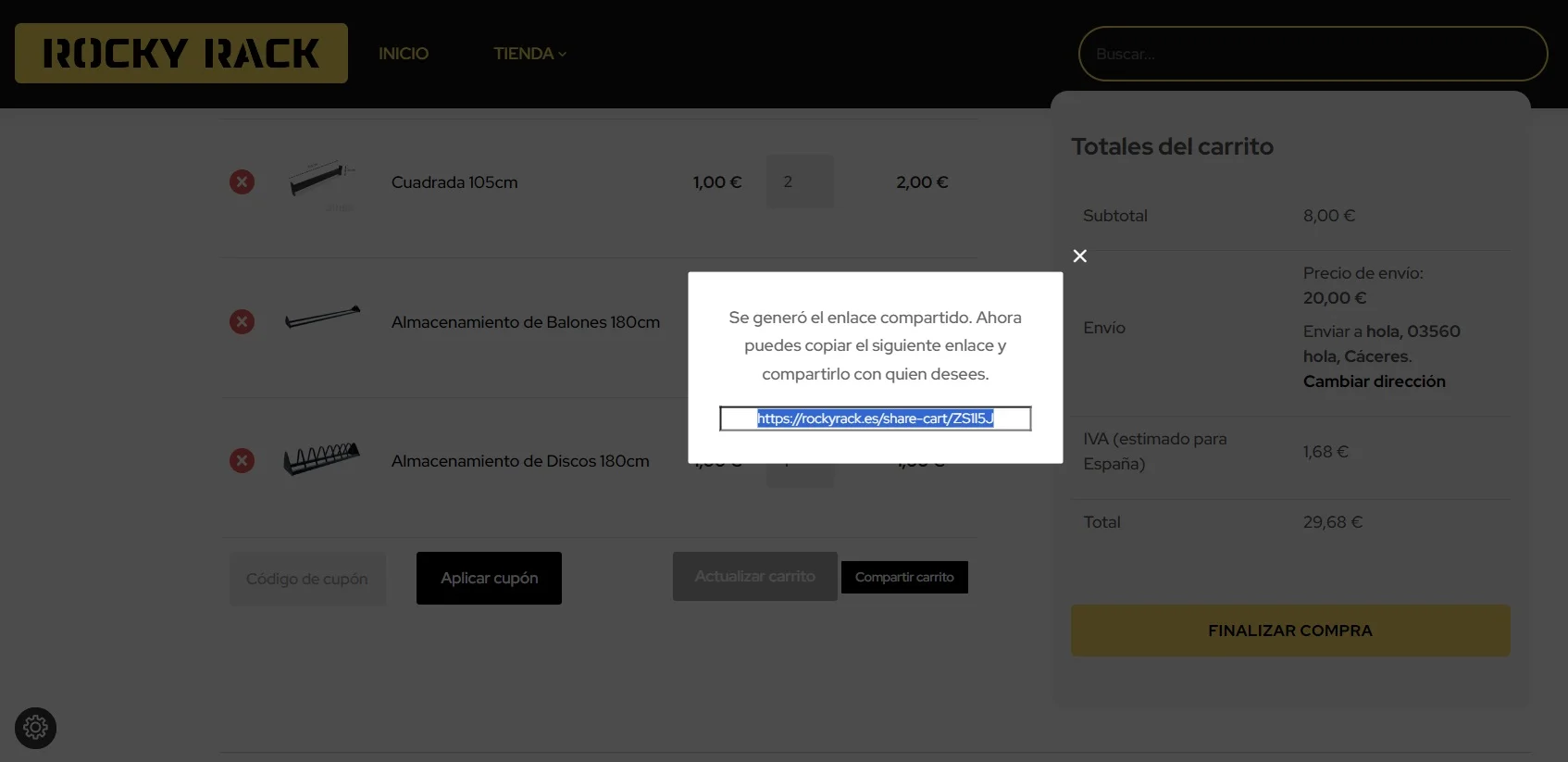The height and width of the screenshot is (762, 1568).
Task: Click the Cambiar dirección link
Action: point(1374,381)
